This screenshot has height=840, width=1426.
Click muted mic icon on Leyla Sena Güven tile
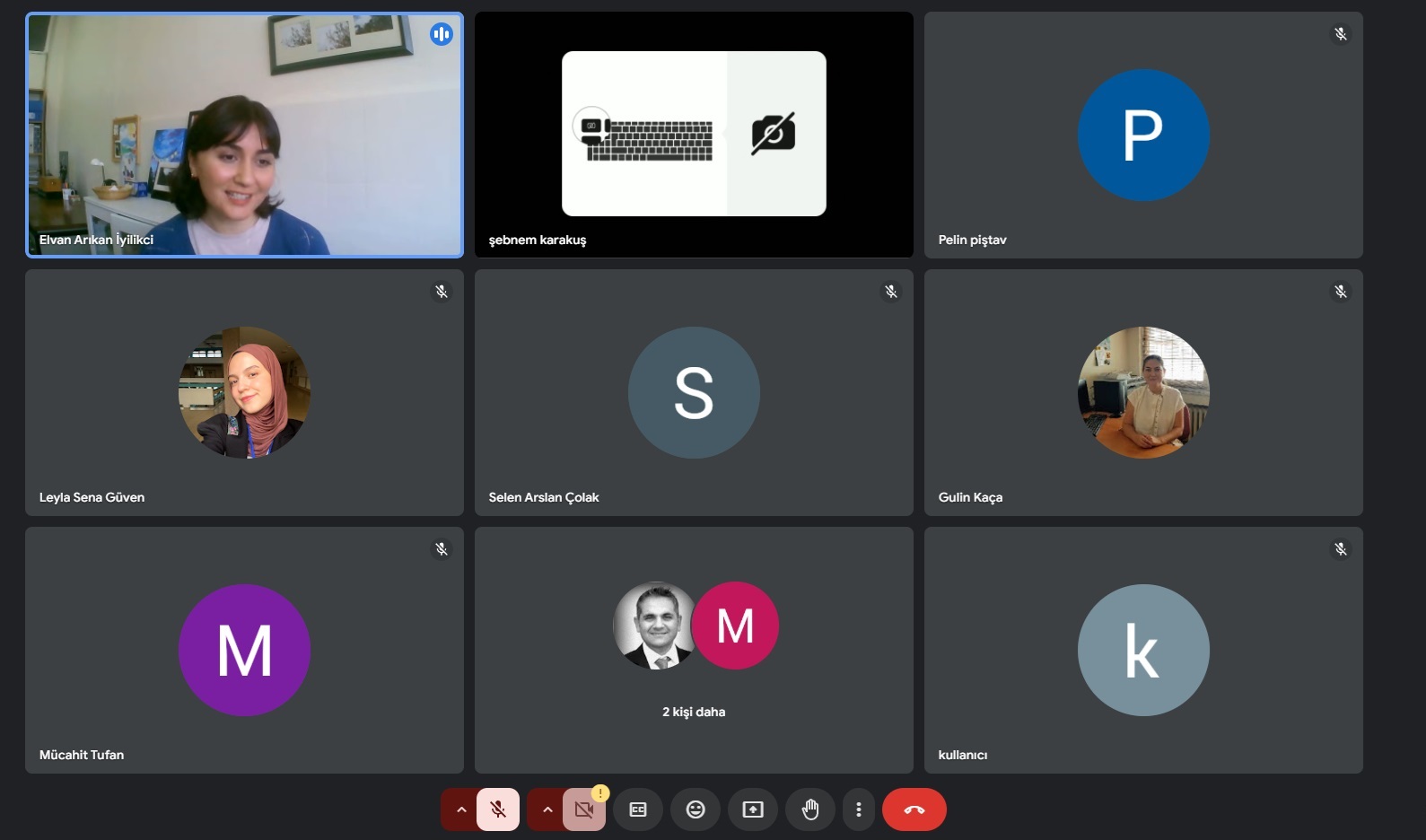[442, 292]
